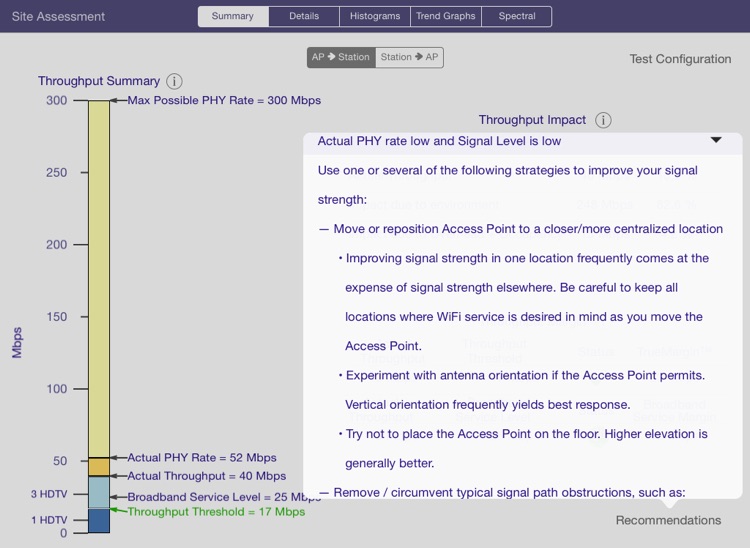Click 'Actual PHY Rate = 52 Mbps' label
This screenshot has width=750, height=548.
pos(202,458)
